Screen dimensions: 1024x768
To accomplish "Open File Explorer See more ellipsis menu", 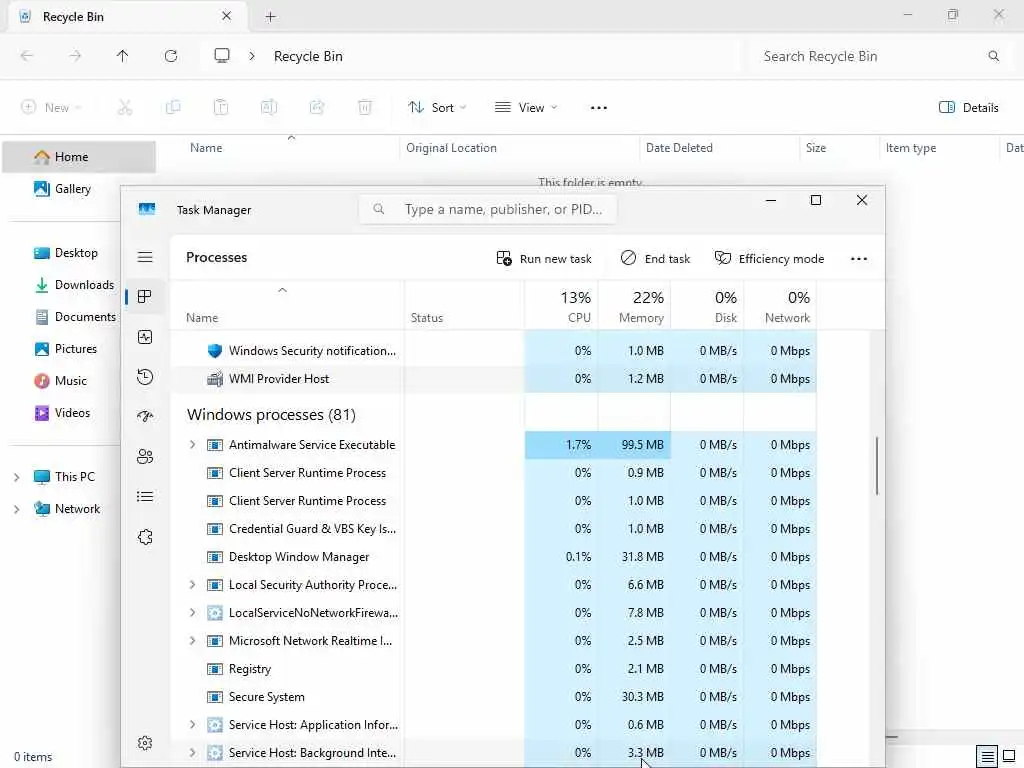I will [599, 108].
